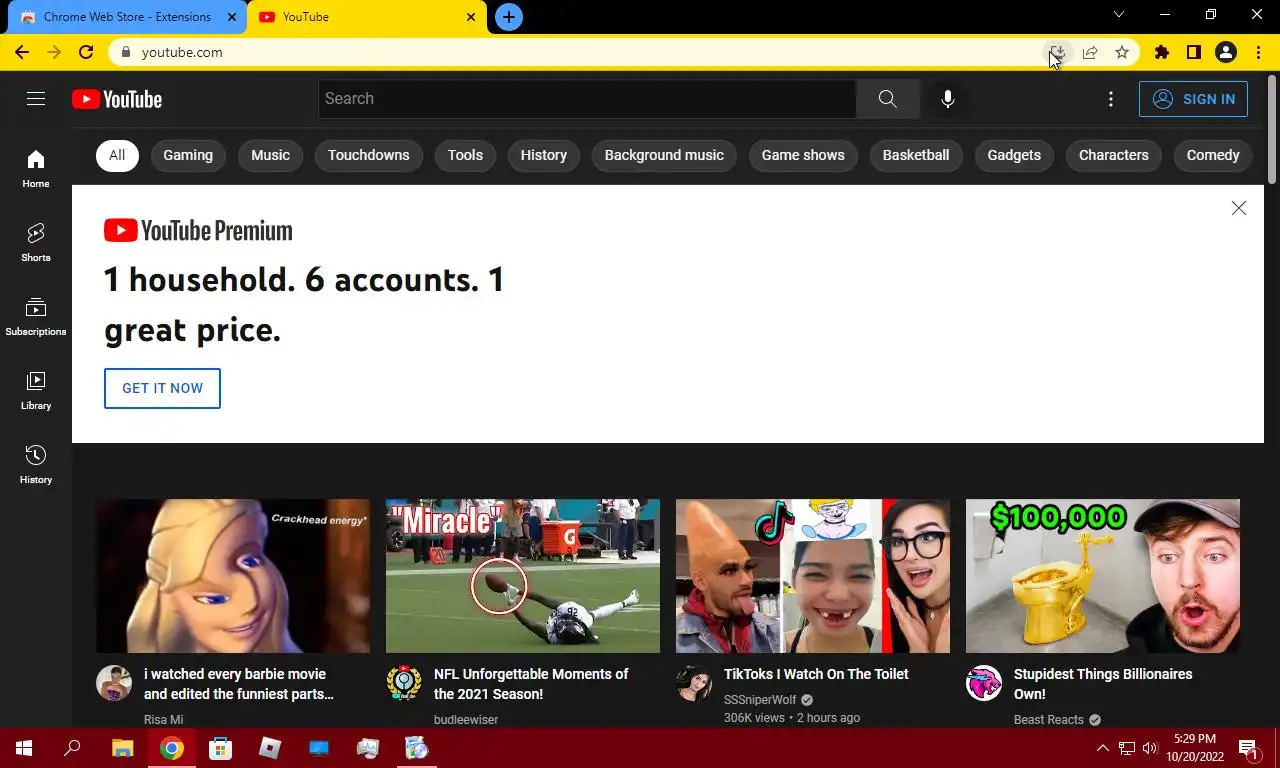Click the SIGN IN button

point(1193,99)
